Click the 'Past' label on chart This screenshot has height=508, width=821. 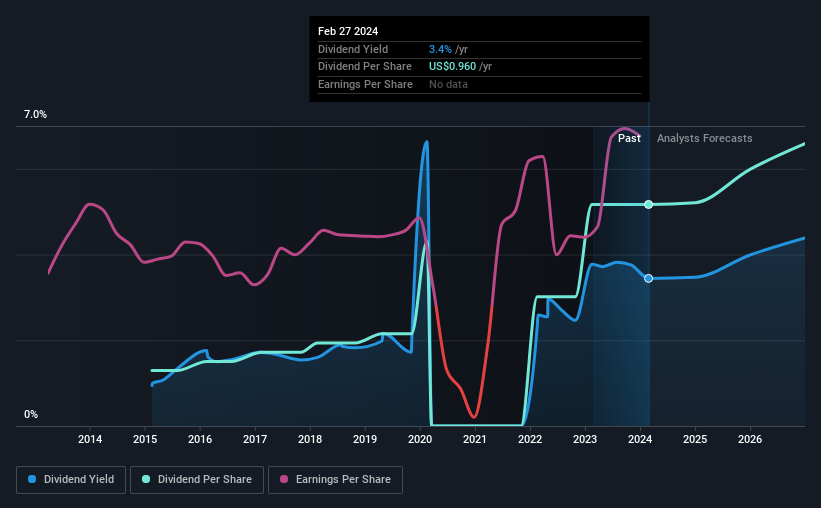point(629,138)
